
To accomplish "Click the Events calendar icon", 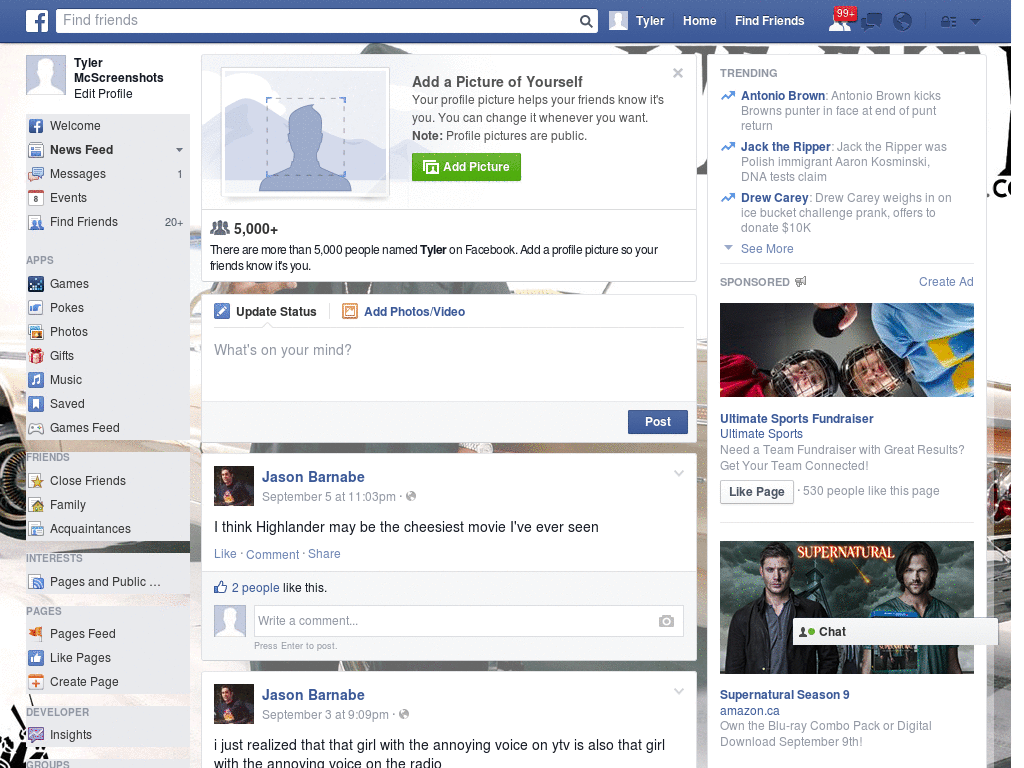I will click(x=36, y=199).
